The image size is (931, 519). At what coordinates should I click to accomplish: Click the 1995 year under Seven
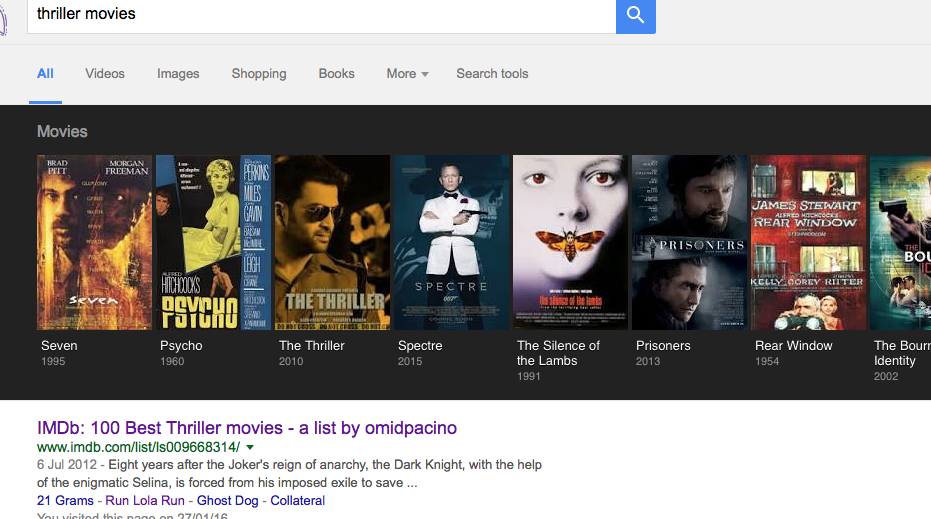53,361
